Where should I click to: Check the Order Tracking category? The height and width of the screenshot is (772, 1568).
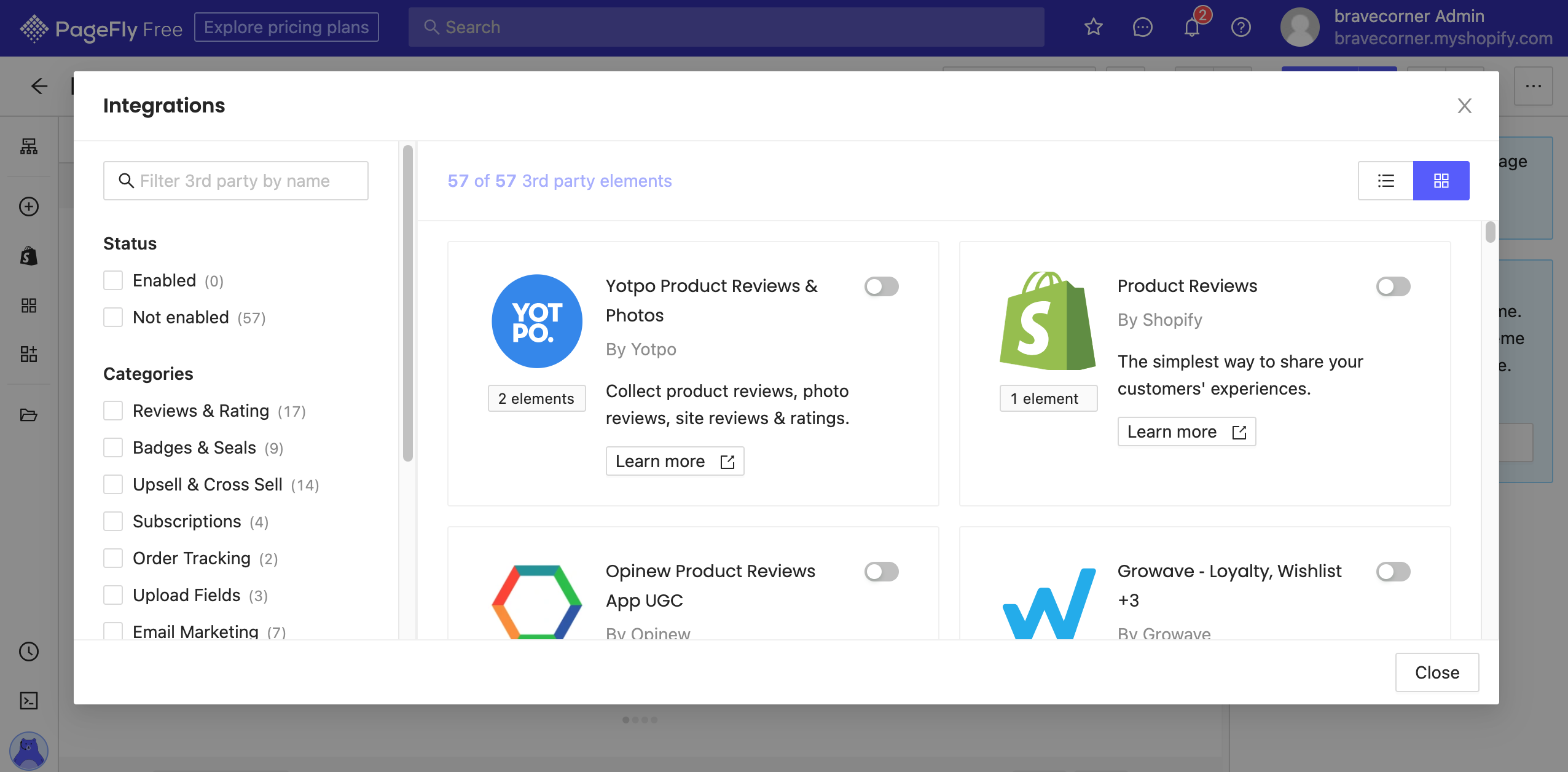[113, 558]
